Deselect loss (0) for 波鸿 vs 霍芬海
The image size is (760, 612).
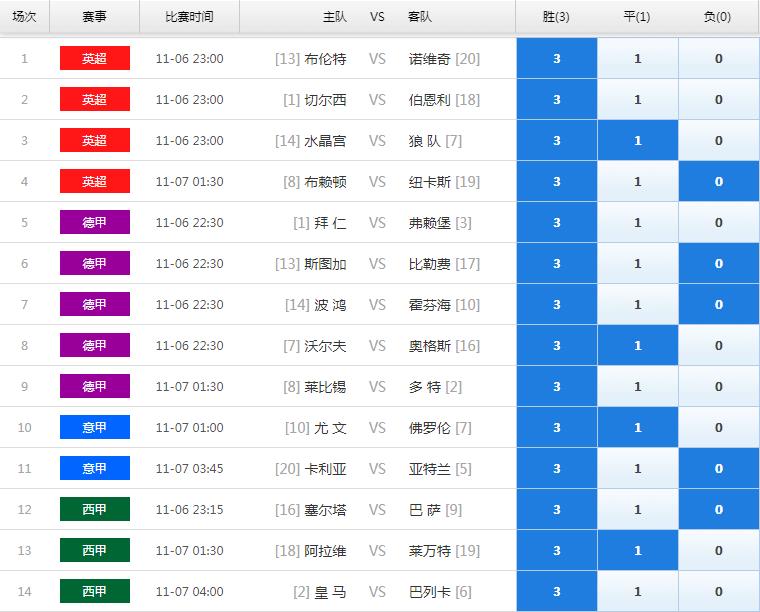click(x=719, y=304)
